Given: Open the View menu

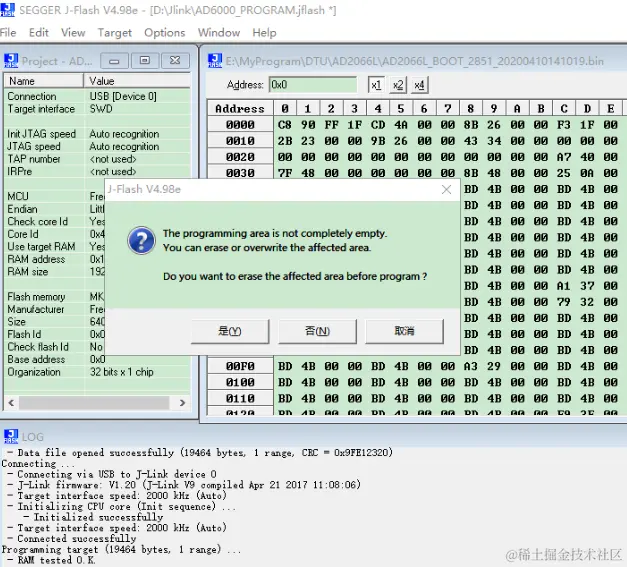Looking at the screenshot, I should coord(73,33).
